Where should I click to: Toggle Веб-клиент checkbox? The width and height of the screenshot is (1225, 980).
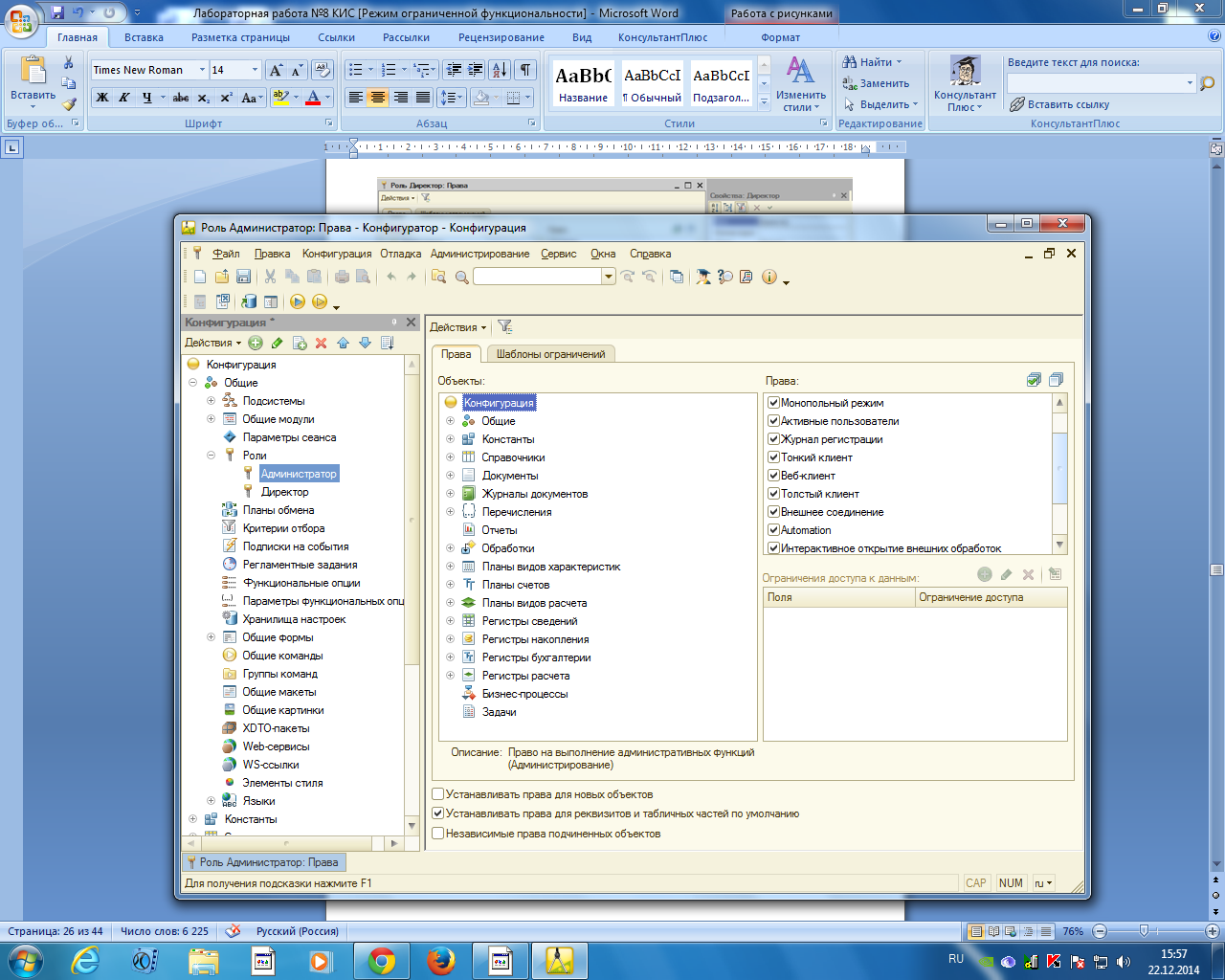point(773,476)
